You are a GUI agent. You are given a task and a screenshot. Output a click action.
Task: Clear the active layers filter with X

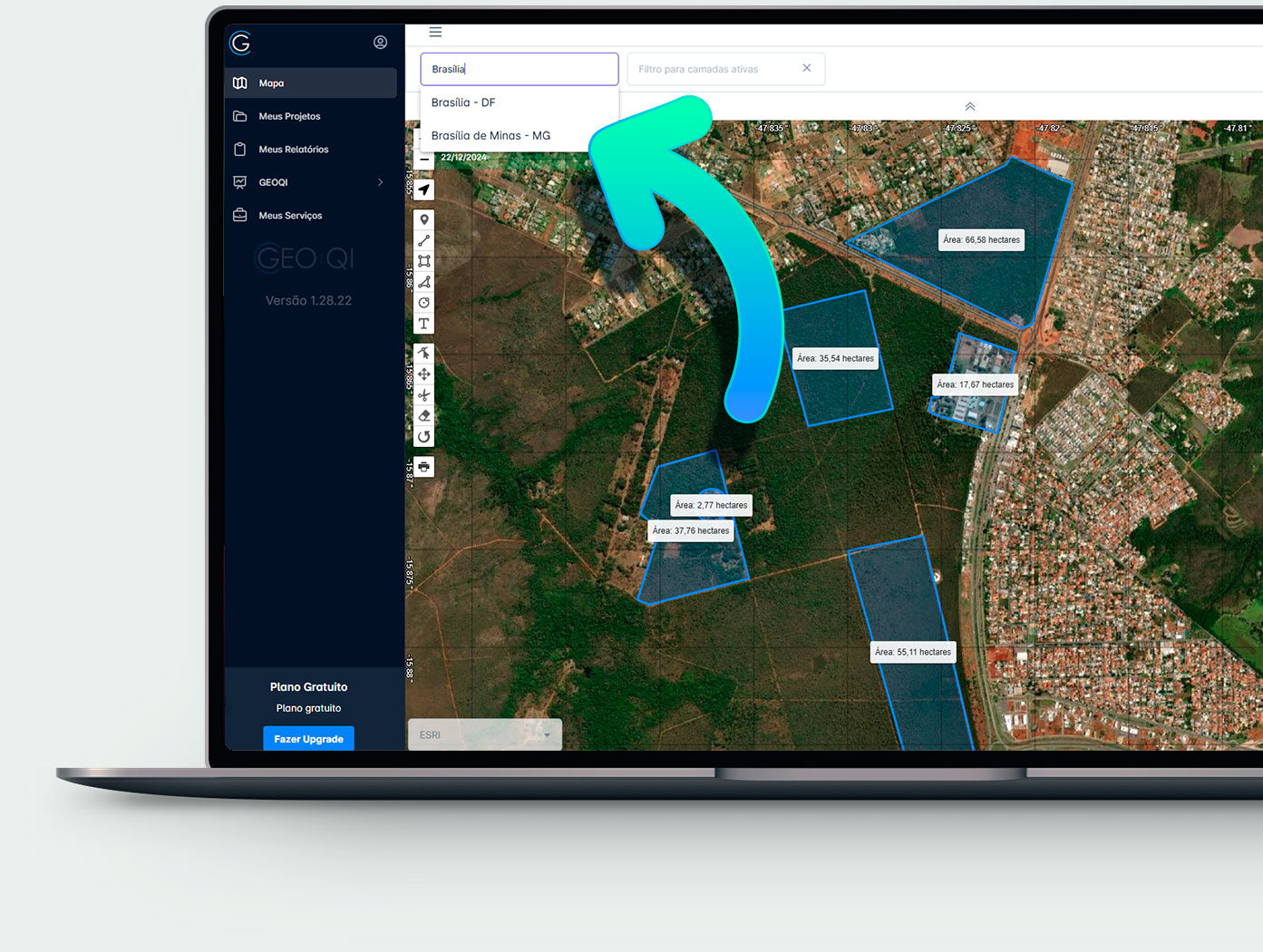[807, 68]
